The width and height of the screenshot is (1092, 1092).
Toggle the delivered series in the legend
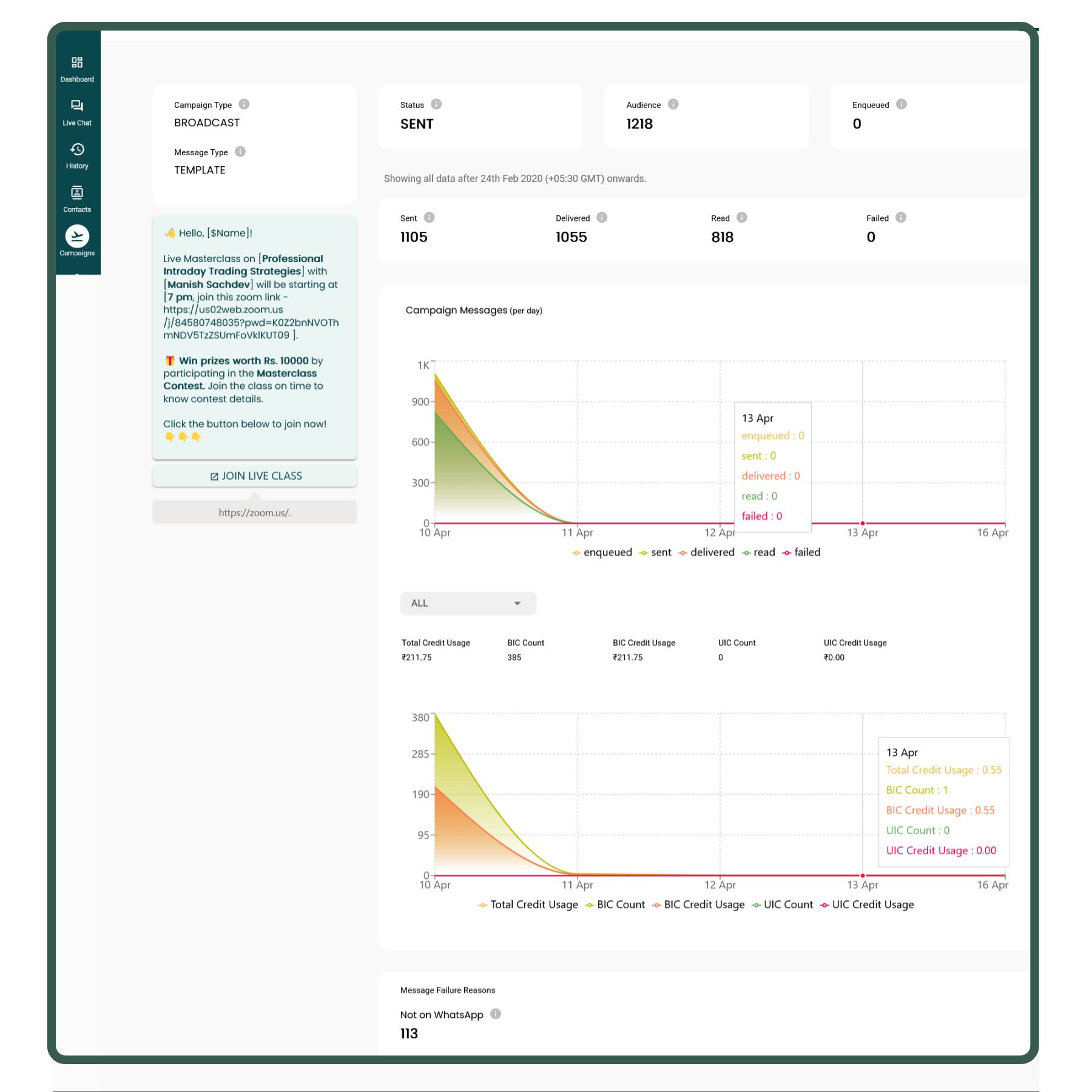tap(707, 553)
